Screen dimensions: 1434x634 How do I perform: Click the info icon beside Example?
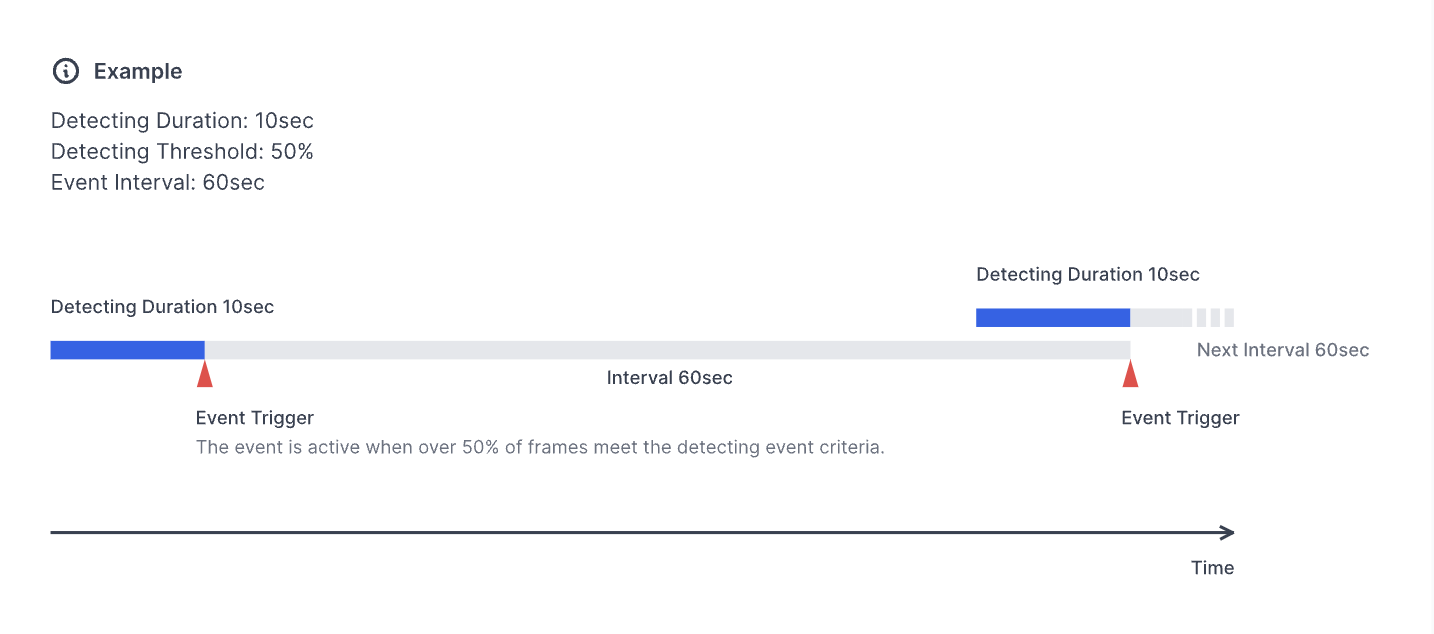[65, 71]
